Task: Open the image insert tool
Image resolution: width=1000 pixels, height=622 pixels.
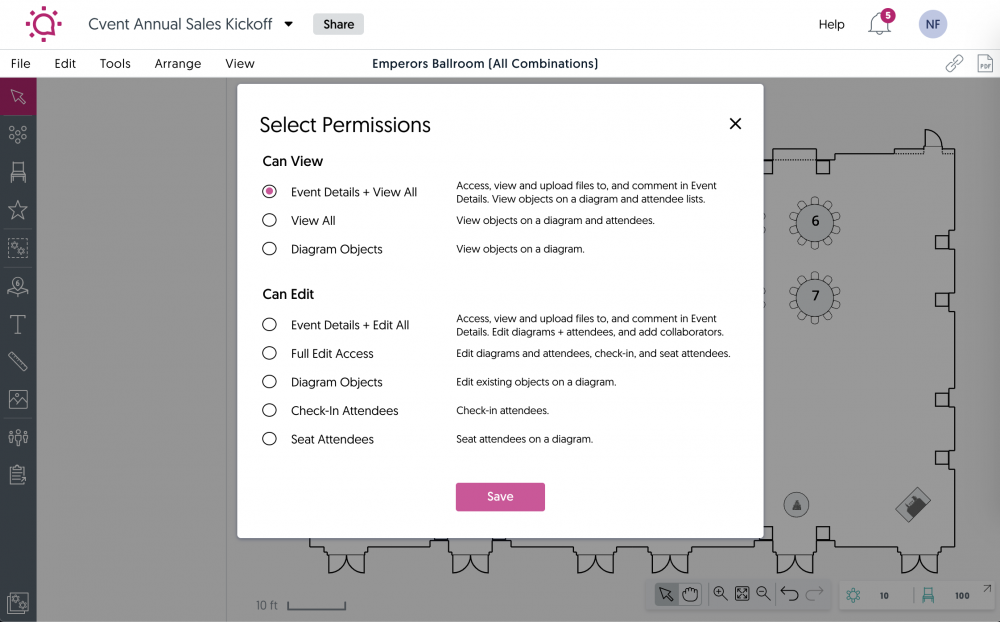Action: point(18,399)
